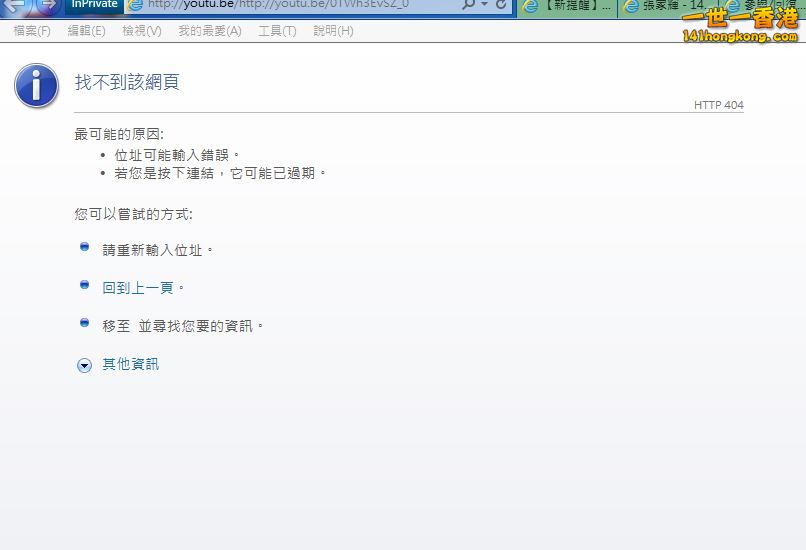
Task: Click the 最可能的原因 label
Action: (119, 134)
